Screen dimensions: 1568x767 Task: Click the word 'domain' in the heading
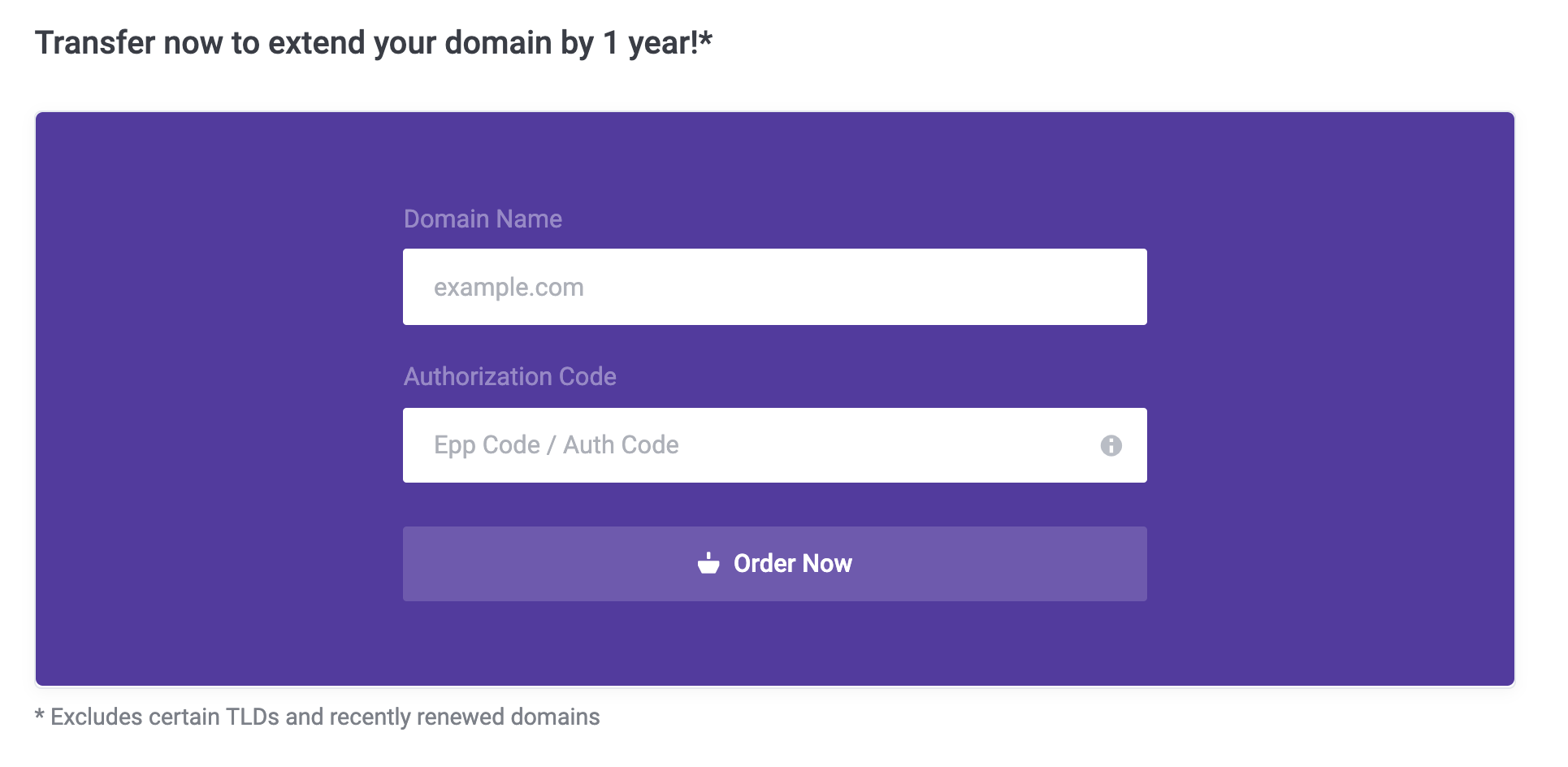(x=498, y=43)
